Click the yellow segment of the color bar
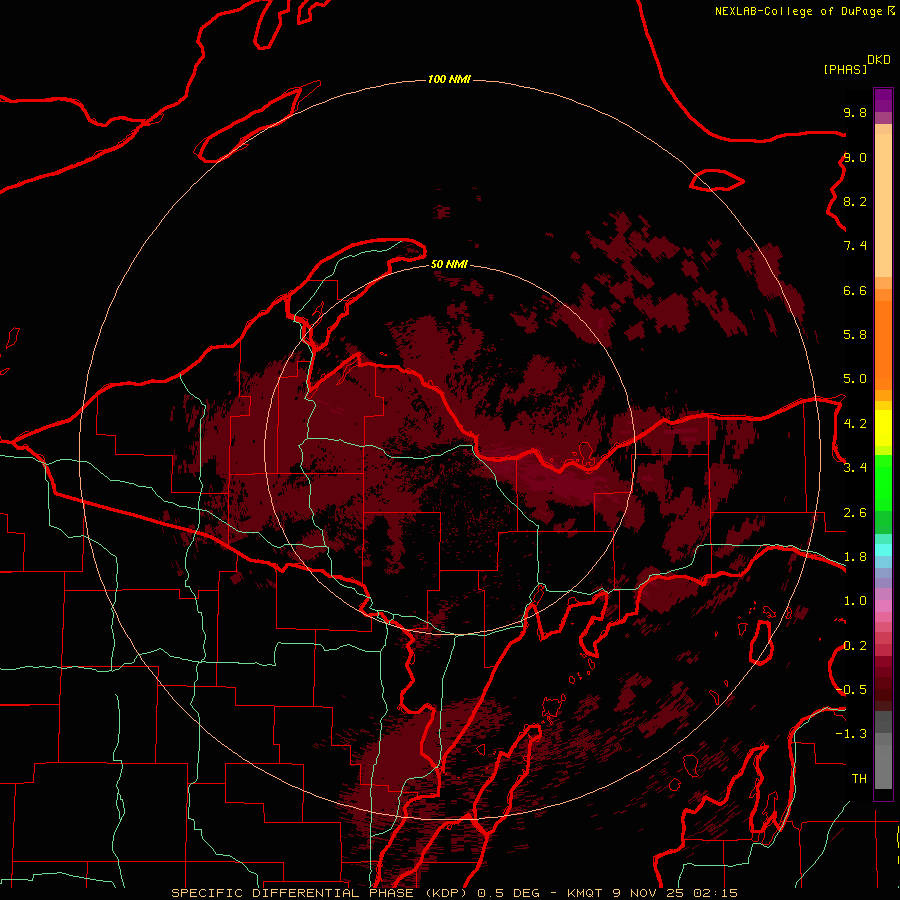This screenshot has width=900, height=900. tap(883, 428)
